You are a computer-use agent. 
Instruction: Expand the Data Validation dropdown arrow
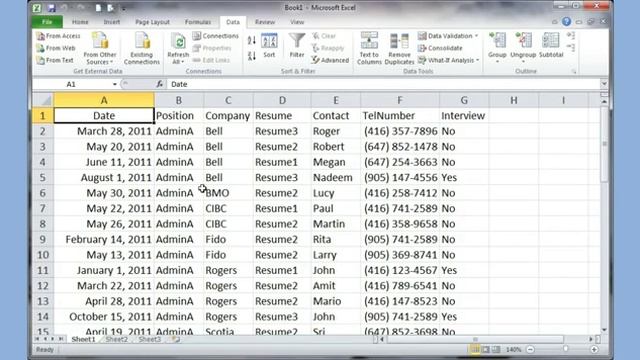pos(476,36)
